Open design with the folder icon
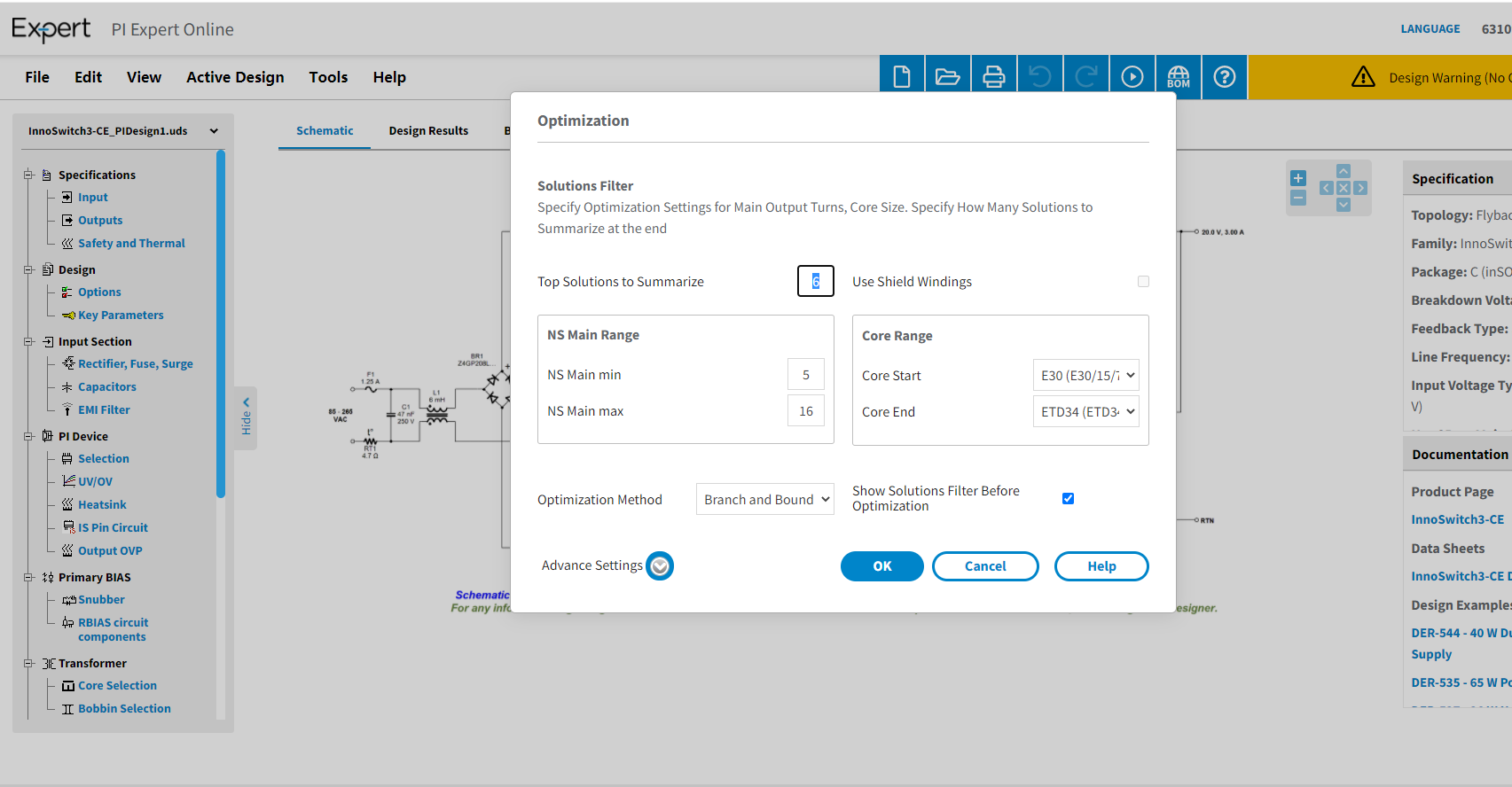This screenshot has width=1512, height=787. click(x=948, y=77)
